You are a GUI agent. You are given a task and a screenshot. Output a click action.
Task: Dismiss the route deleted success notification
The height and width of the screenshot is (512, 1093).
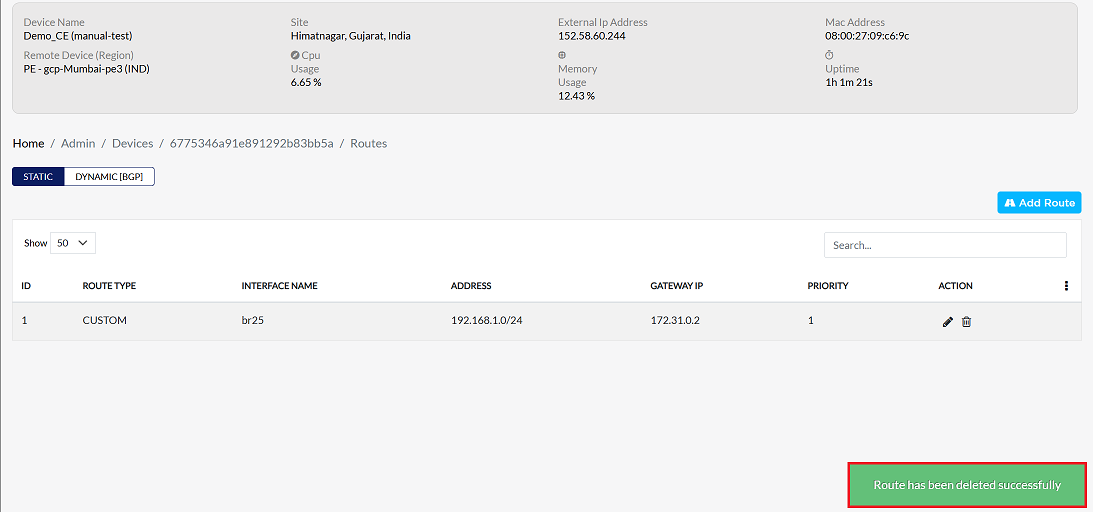pos(967,485)
